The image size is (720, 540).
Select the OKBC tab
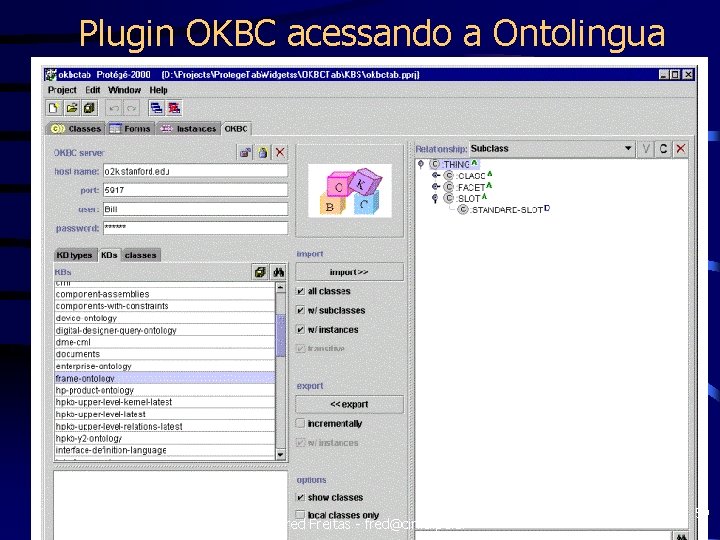[236, 129]
